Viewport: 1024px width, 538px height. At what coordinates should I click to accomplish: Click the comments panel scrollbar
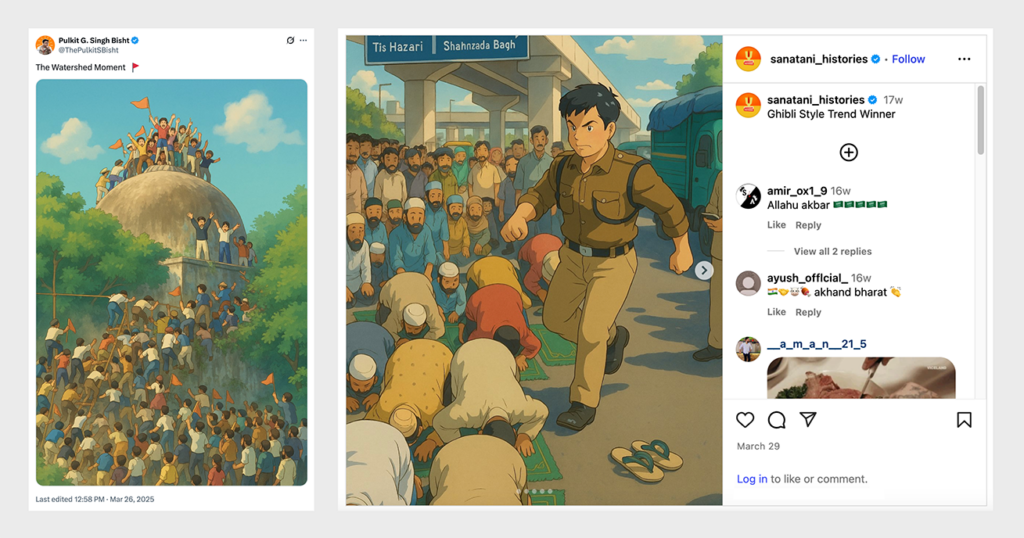click(x=980, y=120)
